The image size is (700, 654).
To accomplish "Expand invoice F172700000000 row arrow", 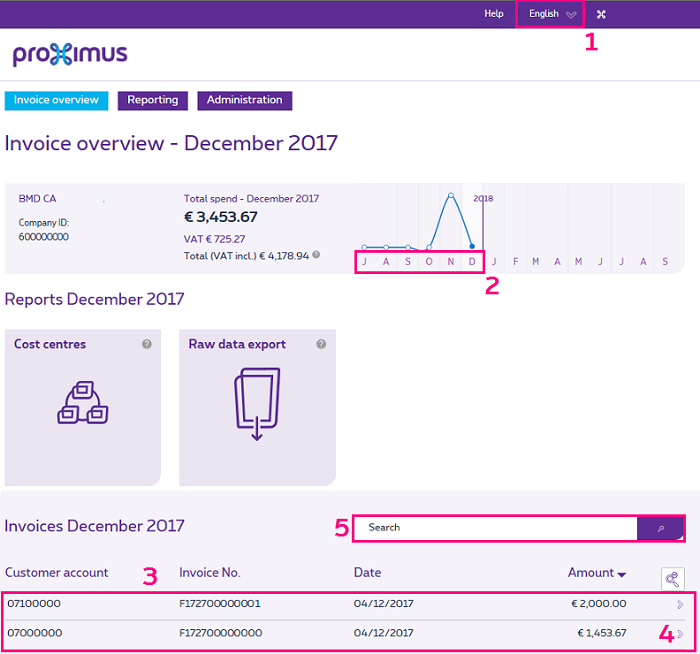I will coord(680,633).
